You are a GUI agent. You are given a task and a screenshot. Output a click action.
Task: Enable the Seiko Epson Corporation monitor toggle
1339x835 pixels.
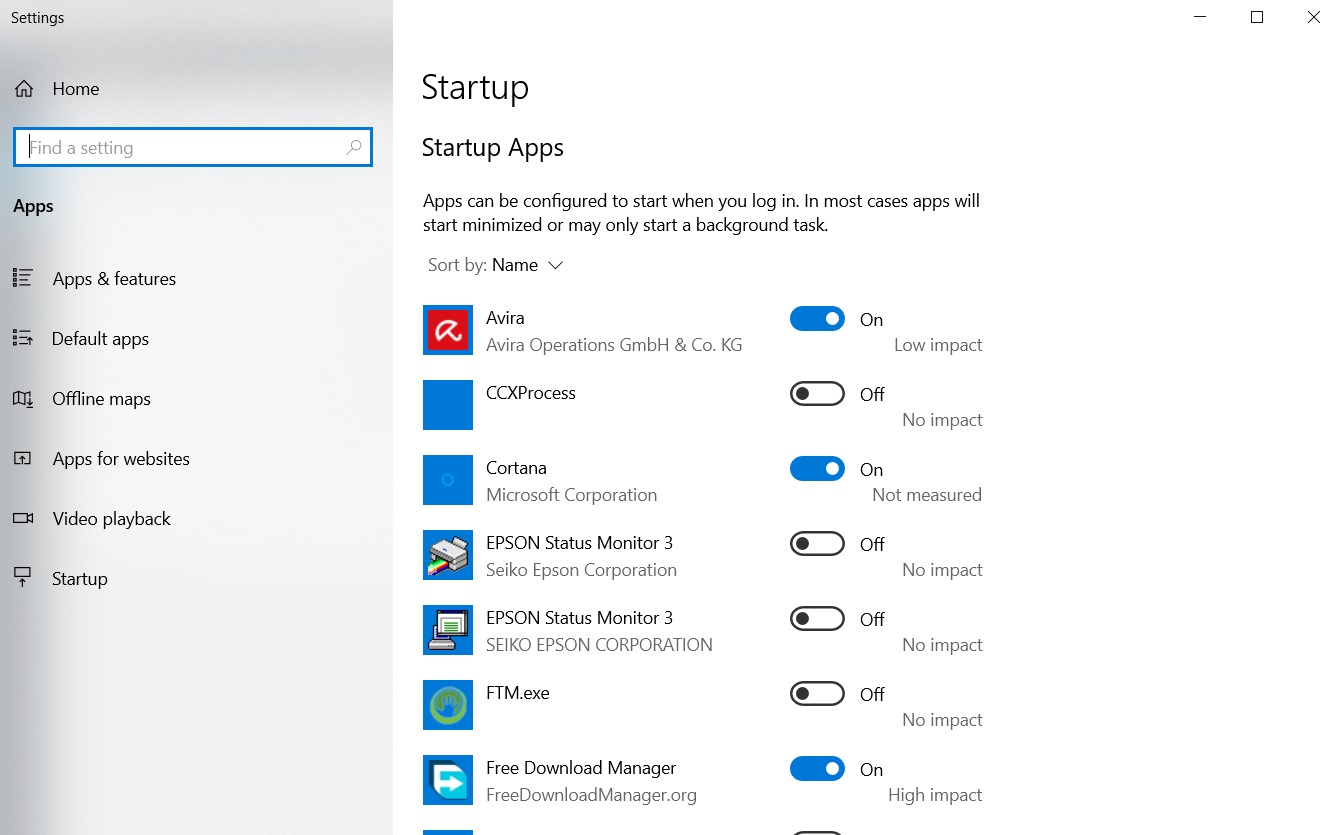(817, 544)
